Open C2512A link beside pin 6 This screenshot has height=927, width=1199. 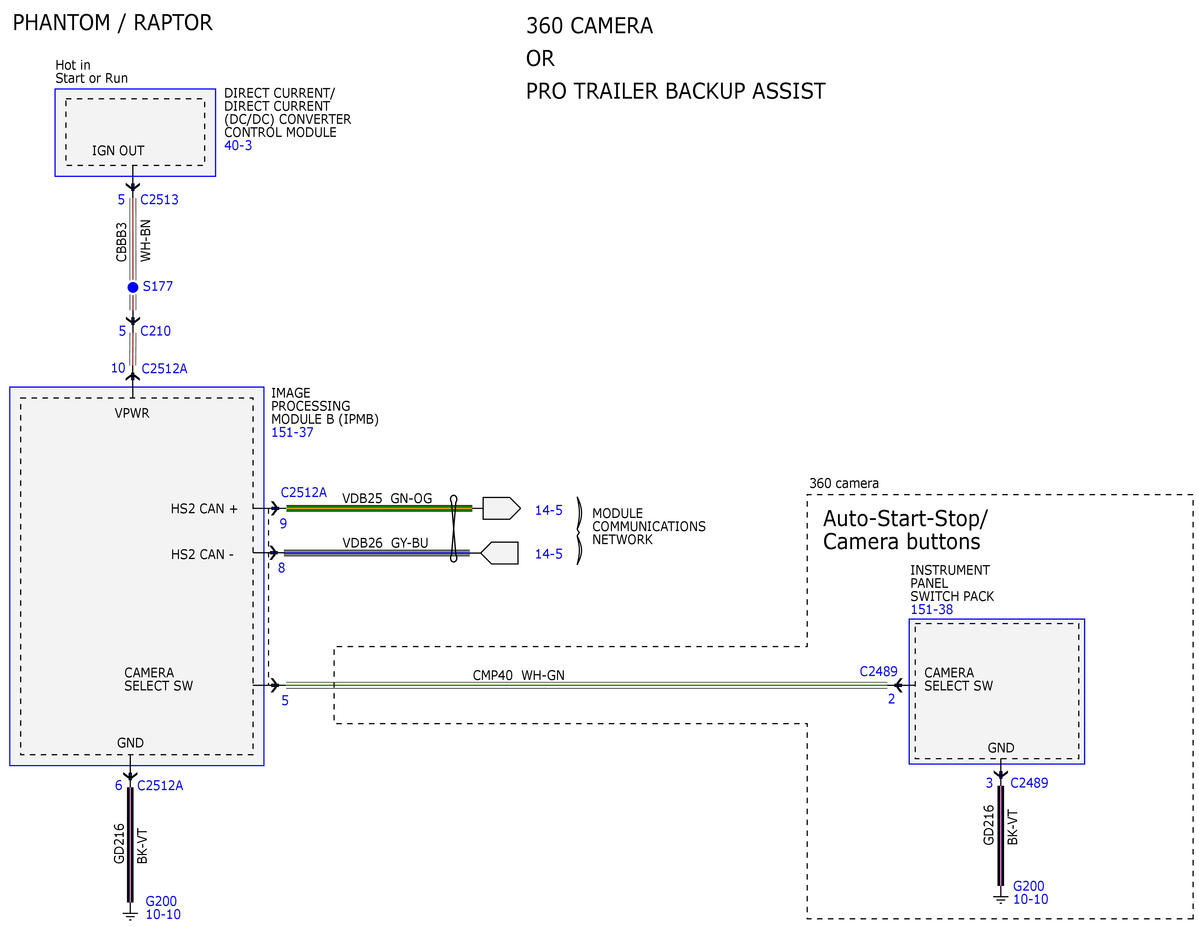coord(160,786)
